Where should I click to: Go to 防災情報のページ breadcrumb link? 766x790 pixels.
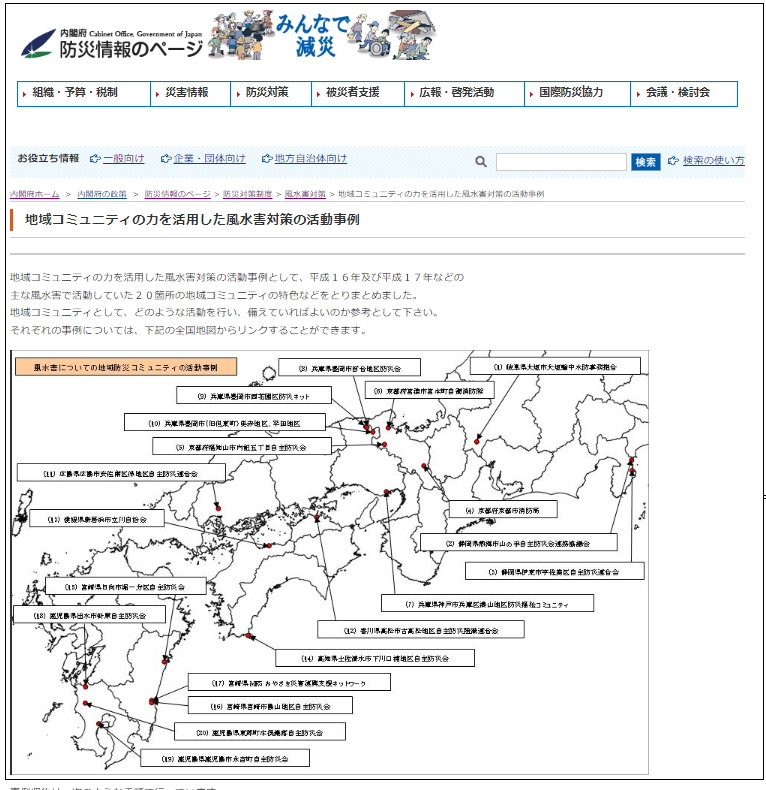177,194
